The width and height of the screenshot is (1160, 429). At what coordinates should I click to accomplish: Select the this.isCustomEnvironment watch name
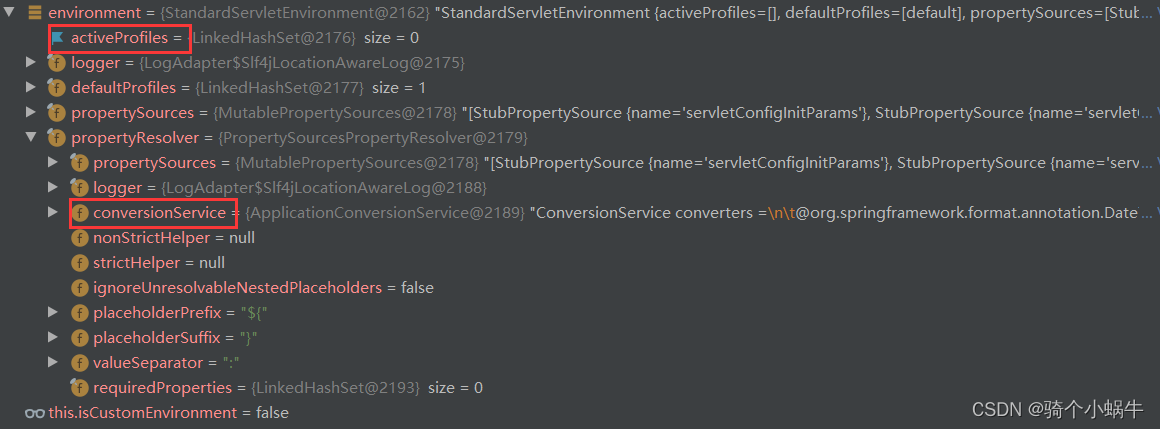(x=143, y=413)
